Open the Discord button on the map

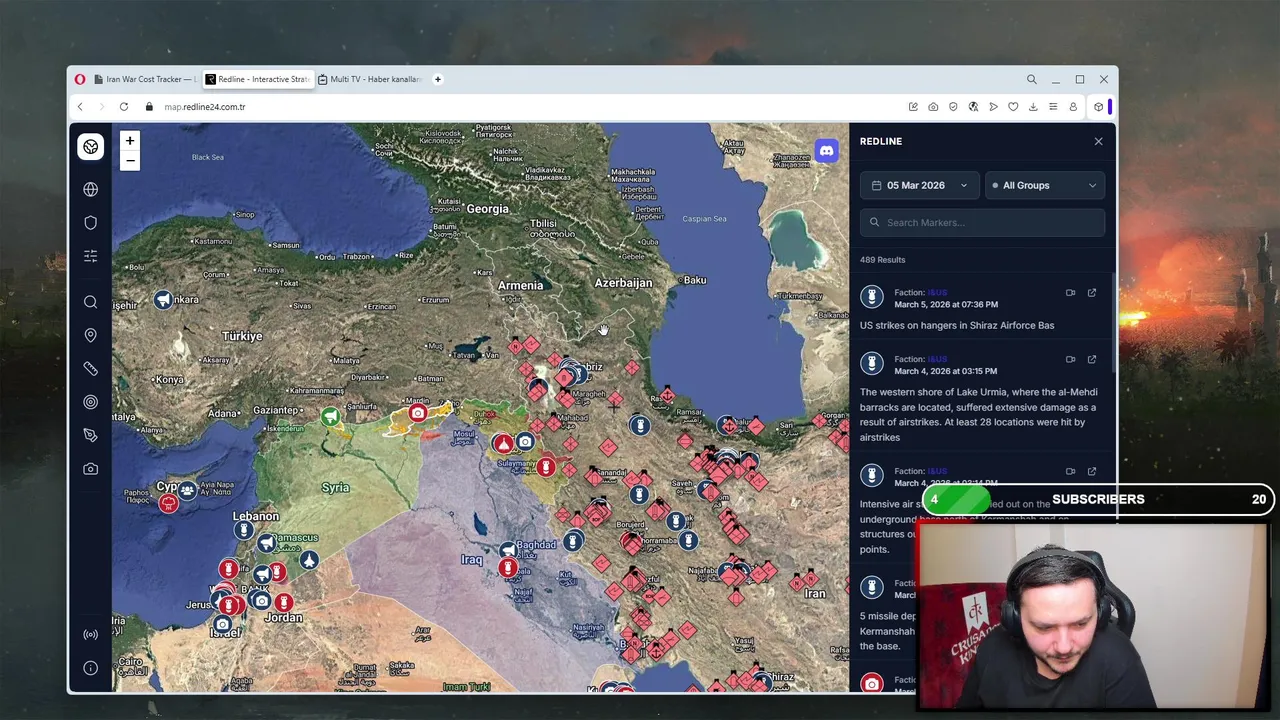pos(826,151)
